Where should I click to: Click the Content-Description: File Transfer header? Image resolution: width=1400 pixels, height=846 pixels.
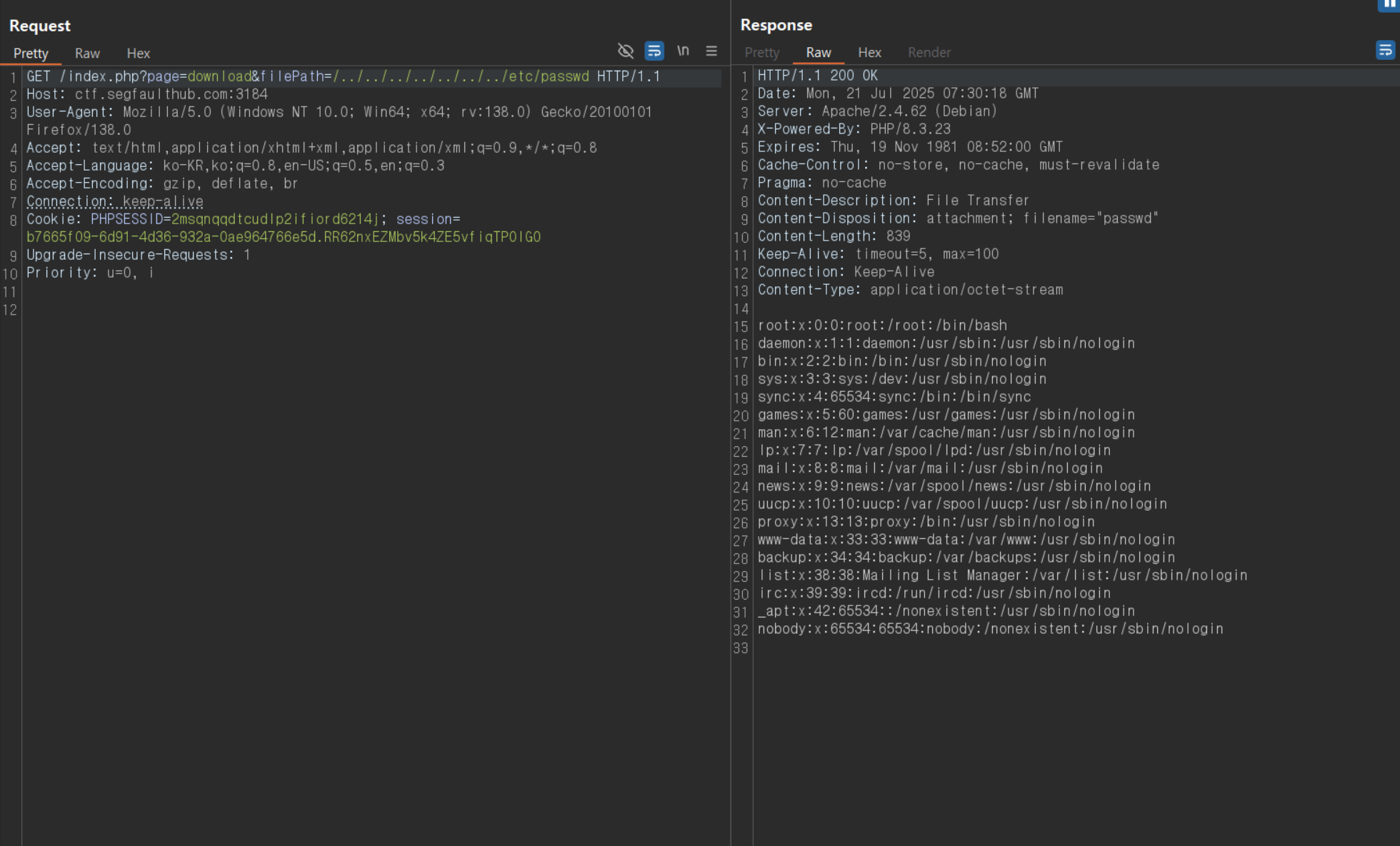pos(894,201)
